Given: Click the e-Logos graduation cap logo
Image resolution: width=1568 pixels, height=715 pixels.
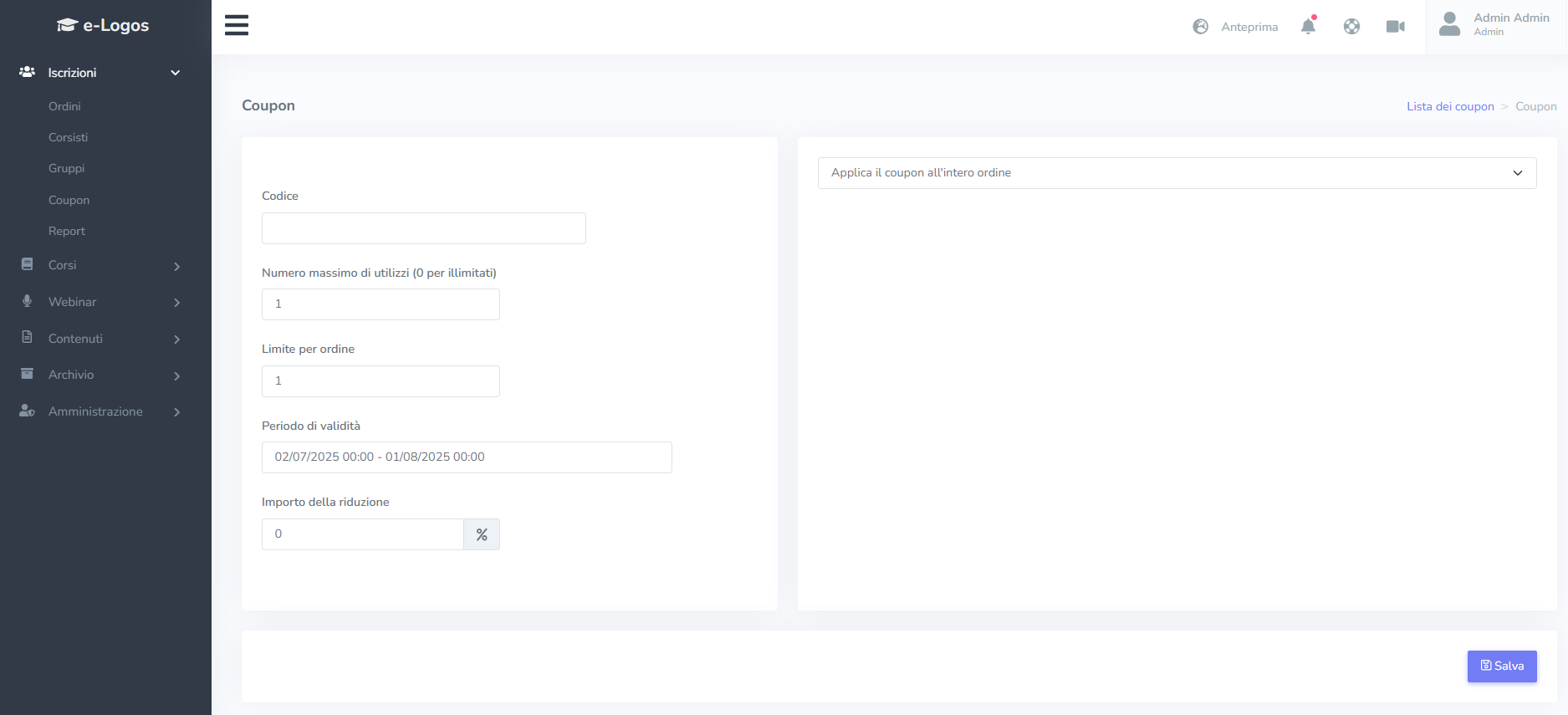Looking at the screenshot, I should click(67, 25).
